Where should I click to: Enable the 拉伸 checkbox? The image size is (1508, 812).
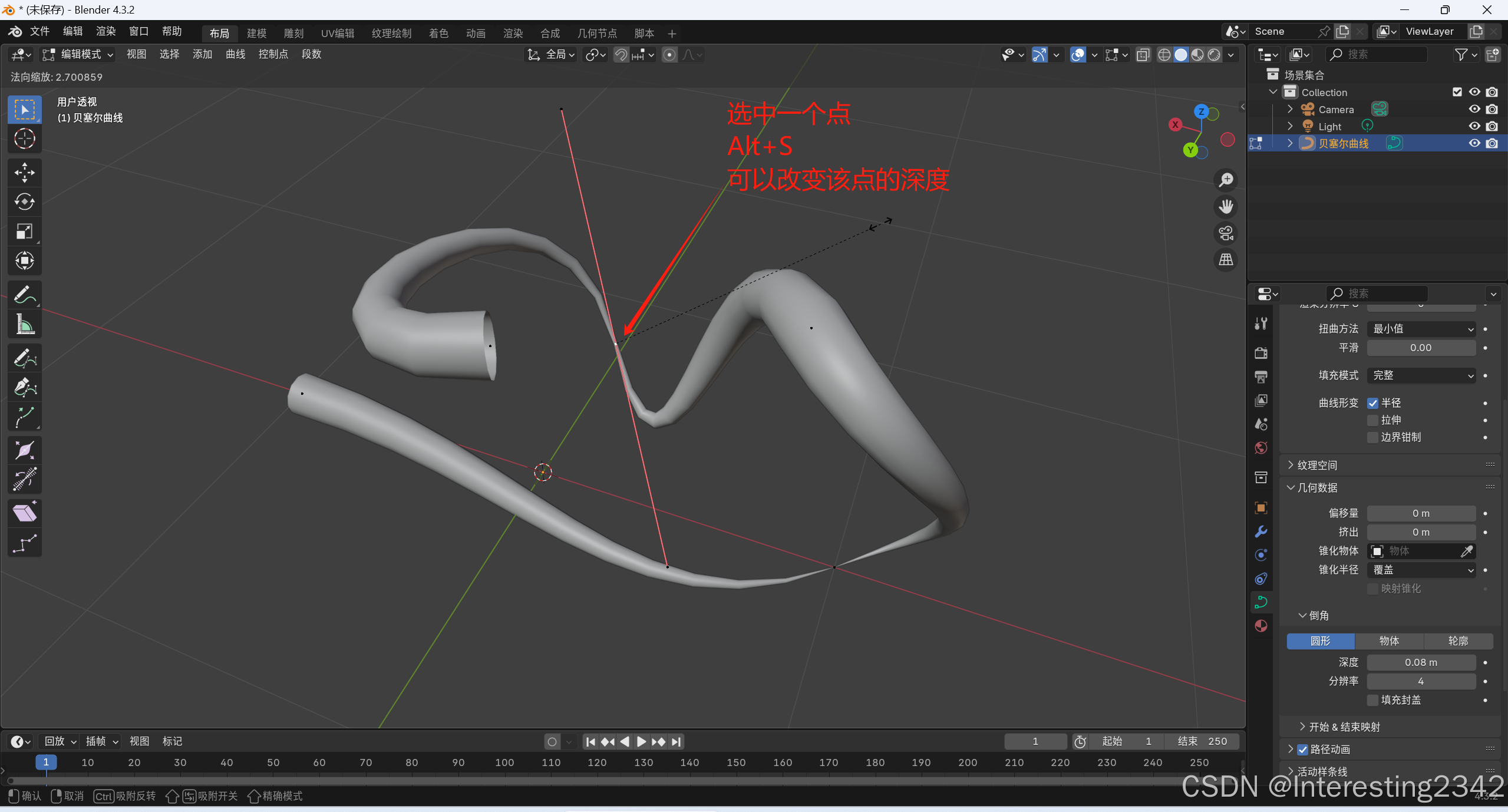(x=1373, y=420)
